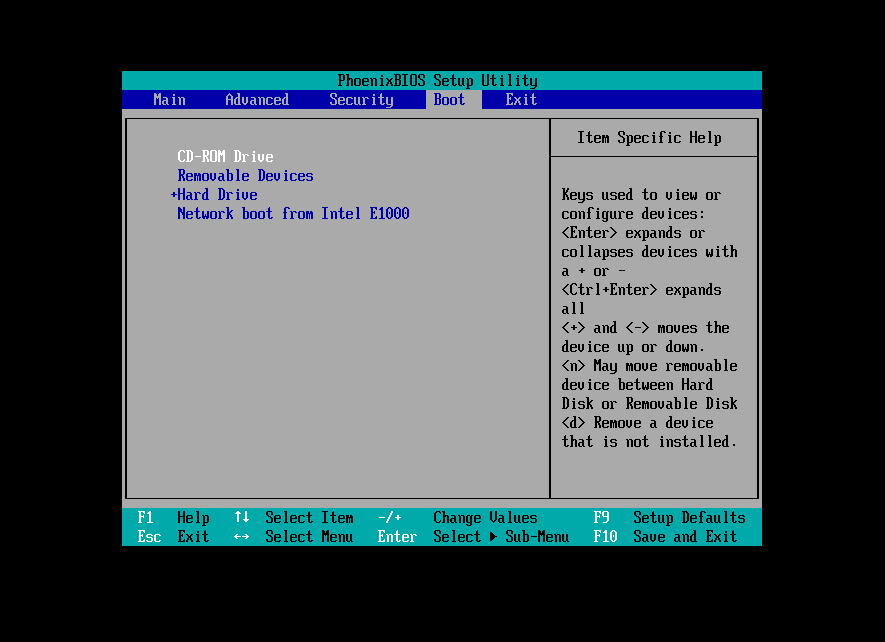Select the Hard Drive boot entry
The image size is (885, 642).
(x=217, y=195)
